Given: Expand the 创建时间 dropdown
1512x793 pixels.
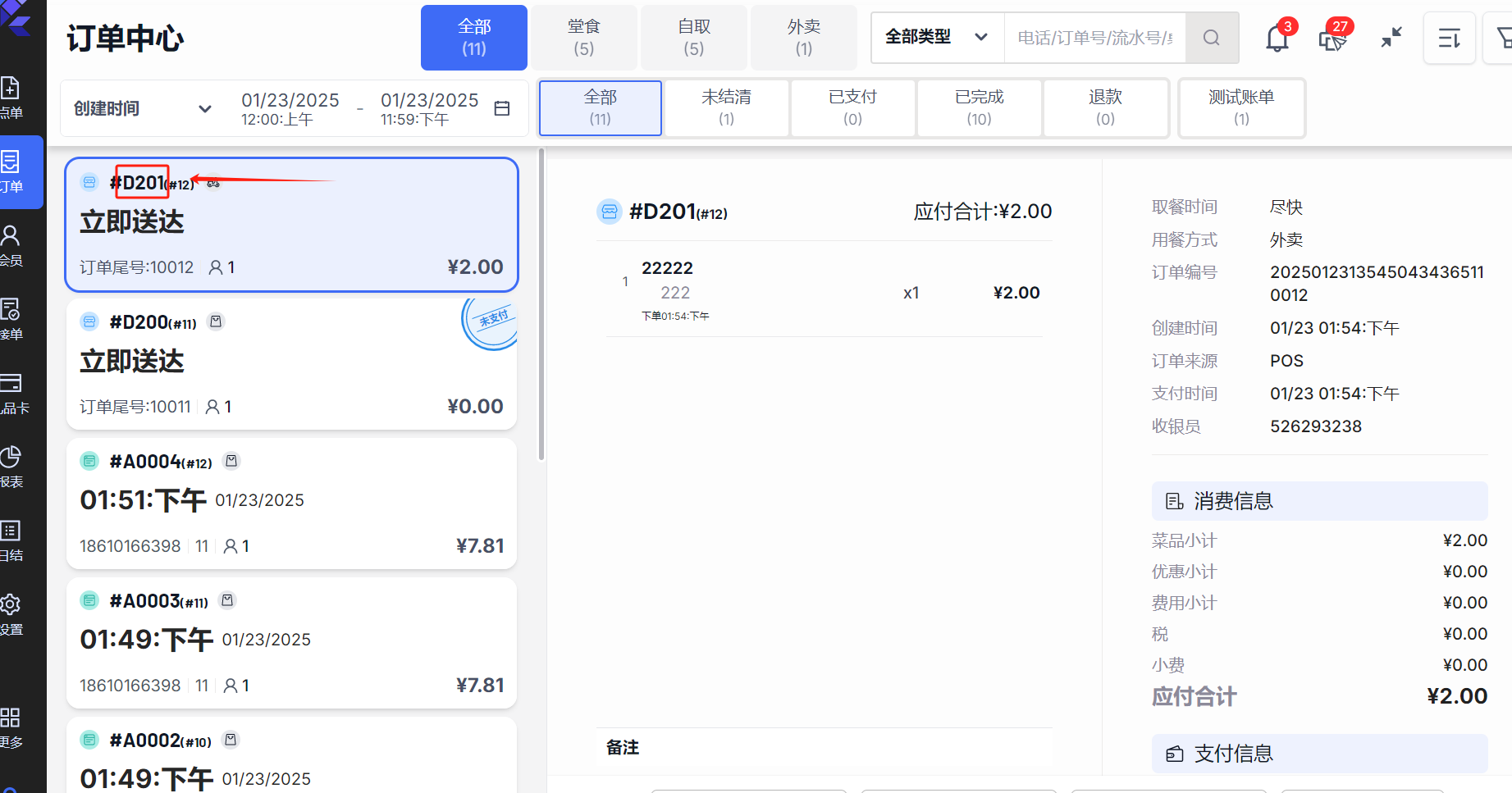Looking at the screenshot, I should (x=143, y=108).
